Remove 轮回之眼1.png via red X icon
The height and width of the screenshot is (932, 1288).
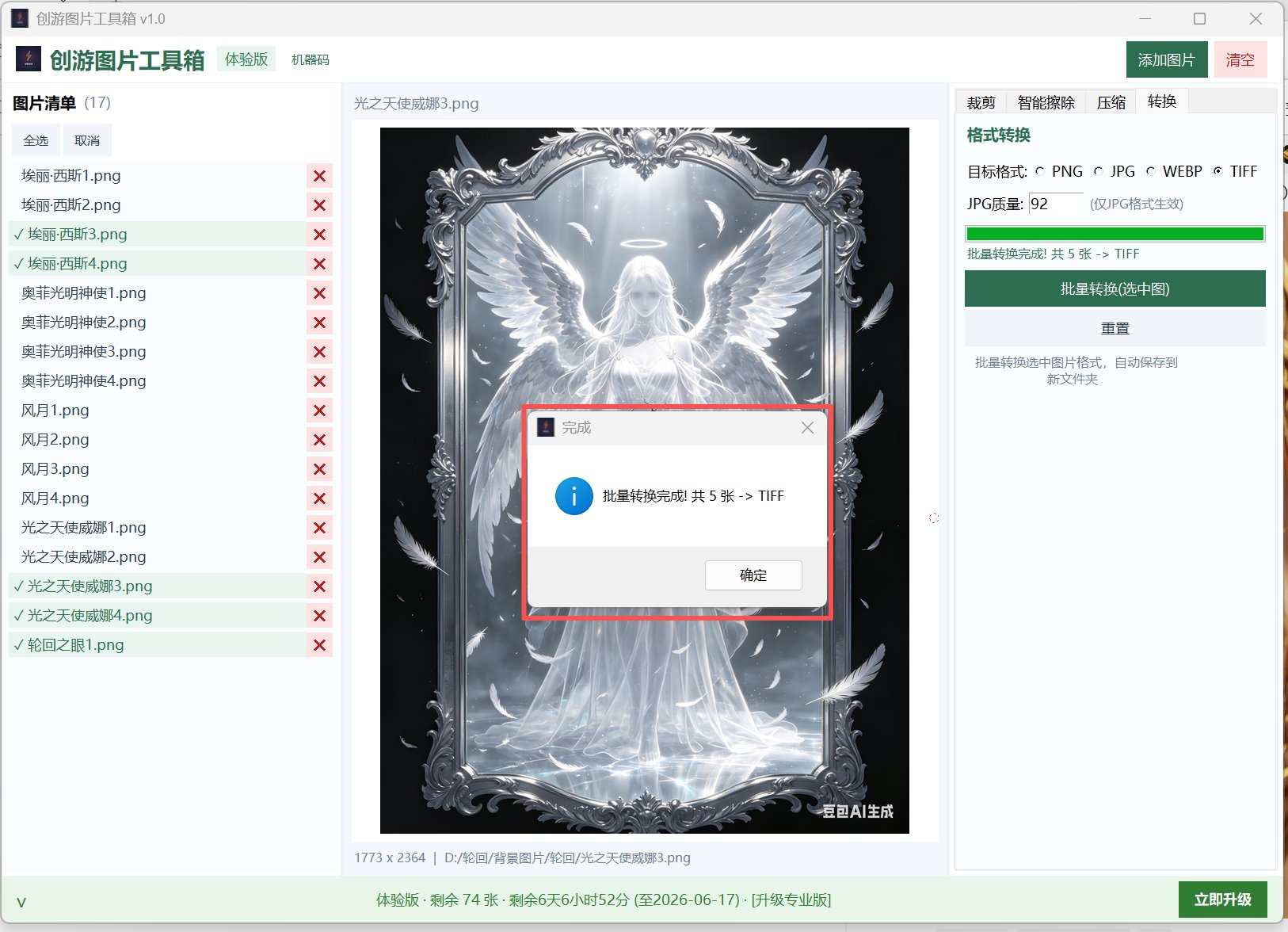pyautogui.click(x=319, y=645)
